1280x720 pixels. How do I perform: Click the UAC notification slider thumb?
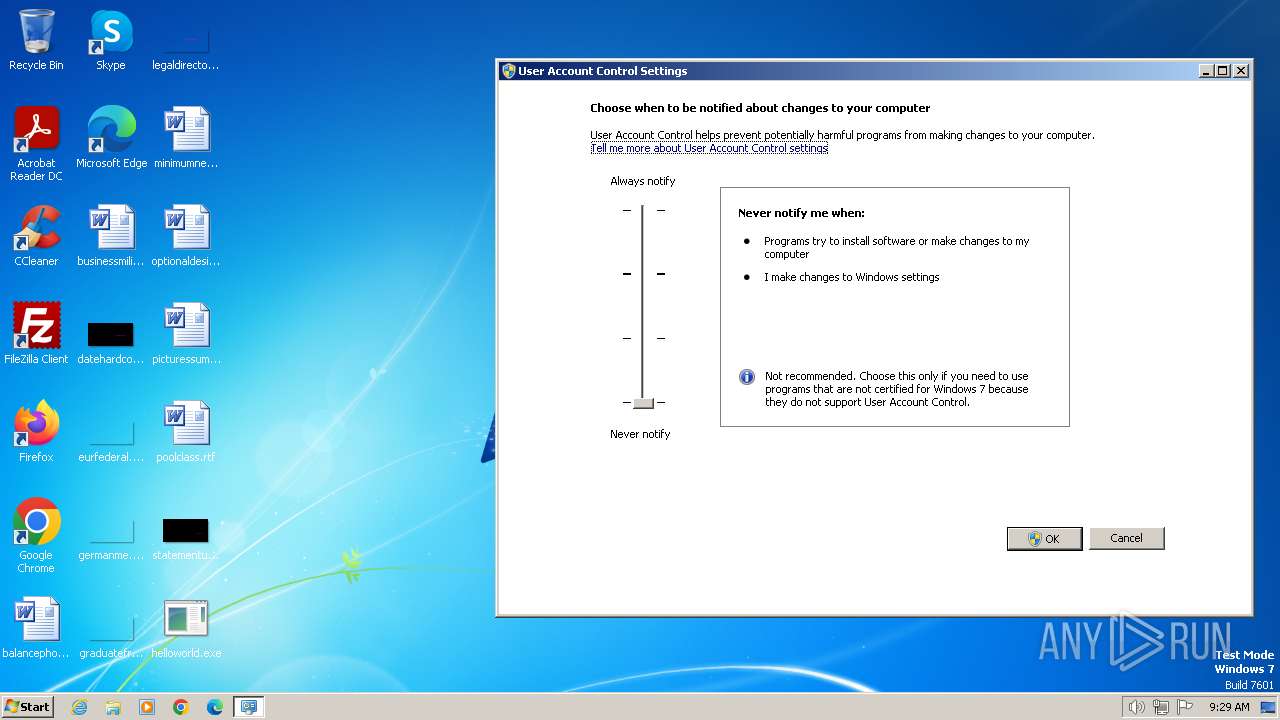point(643,402)
